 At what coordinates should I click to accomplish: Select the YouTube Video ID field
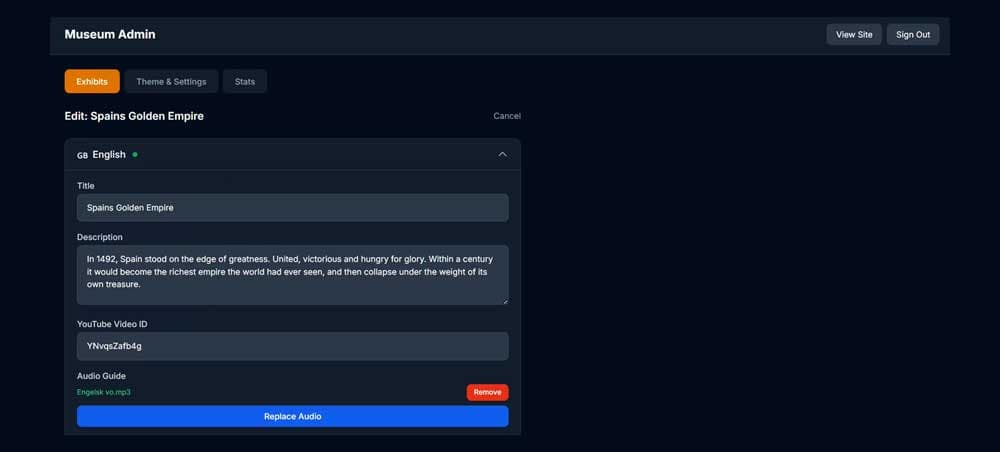click(292, 346)
